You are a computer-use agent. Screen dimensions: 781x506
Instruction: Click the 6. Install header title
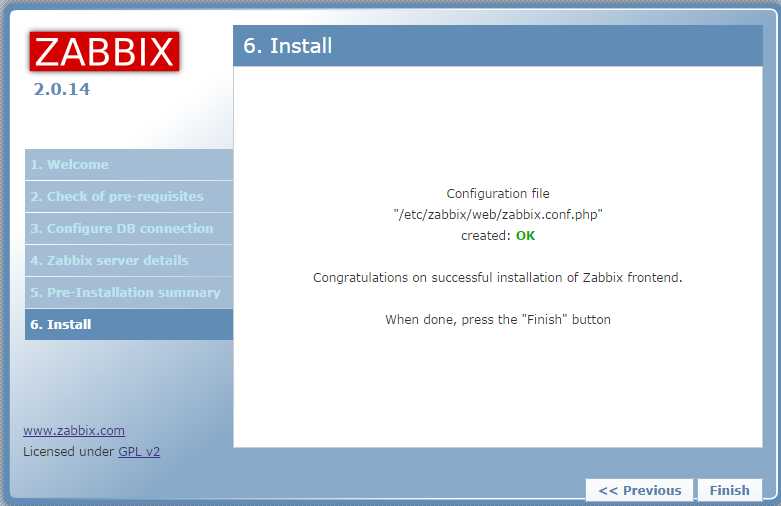pyautogui.click(x=287, y=46)
